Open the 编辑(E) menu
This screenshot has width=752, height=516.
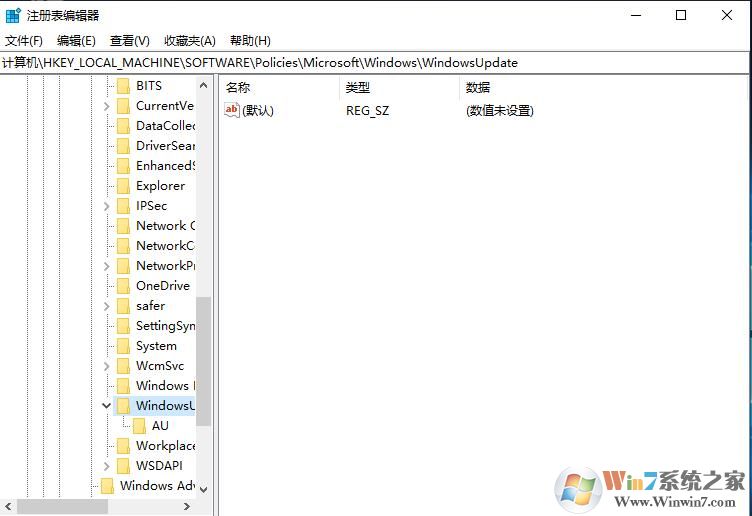coord(76,41)
